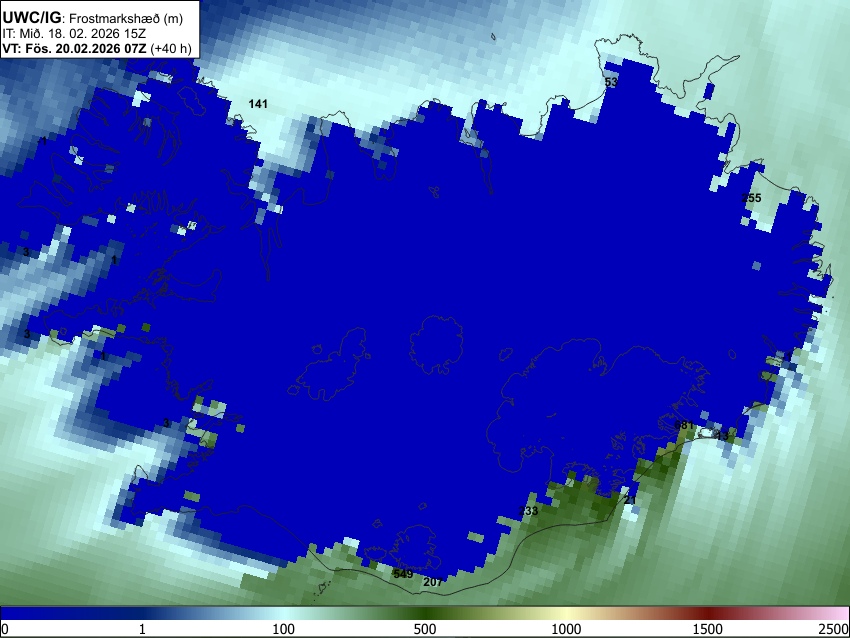The height and width of the screenshot is (638, 850).
Task: Click the 'VT: Fös. 20.02.2026 07Z' valid time text
Action: [74, 48]
